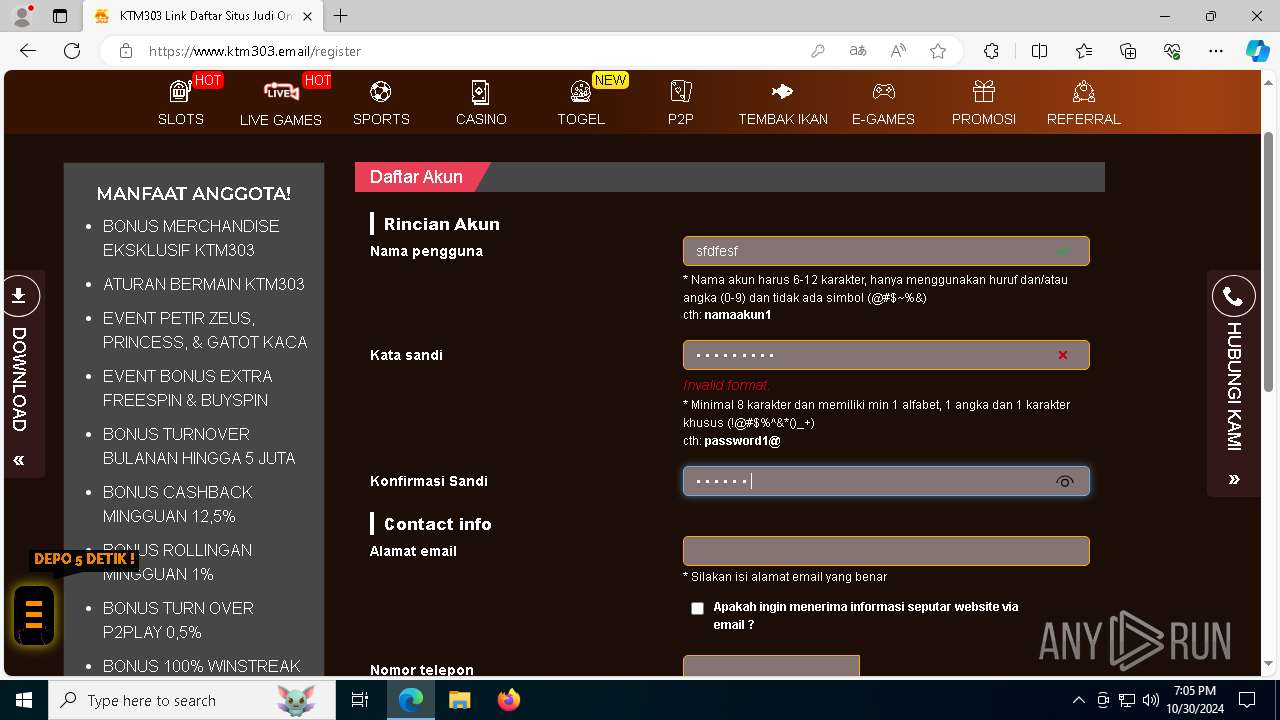Show password via eye icon in Konfirmasi Sandi
Image resolution: width=1280 pixels, height=720 pixels.
(1065, 482)
